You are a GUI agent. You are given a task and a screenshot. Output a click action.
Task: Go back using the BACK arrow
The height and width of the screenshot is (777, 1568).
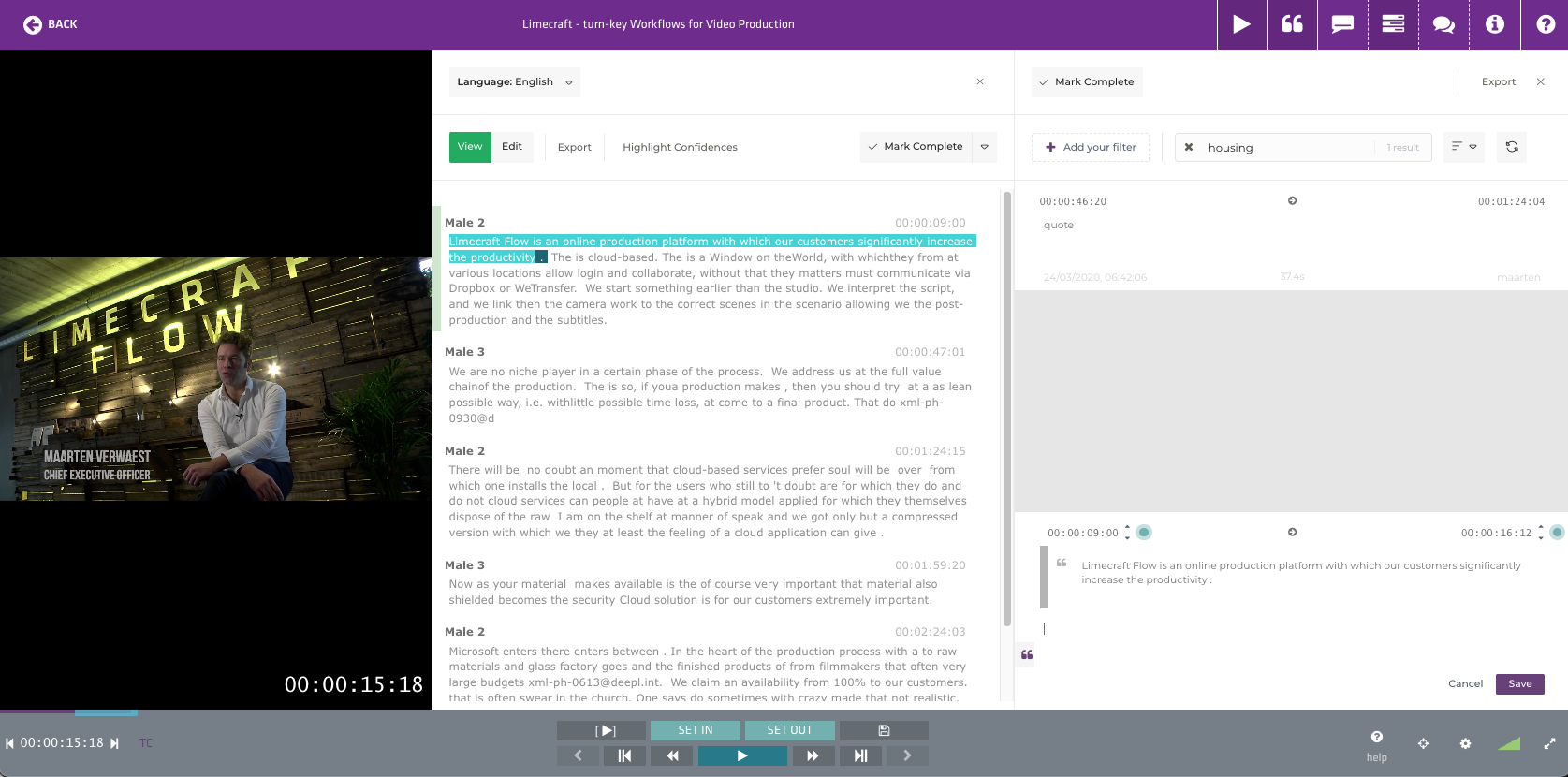(x=50, y=24)
